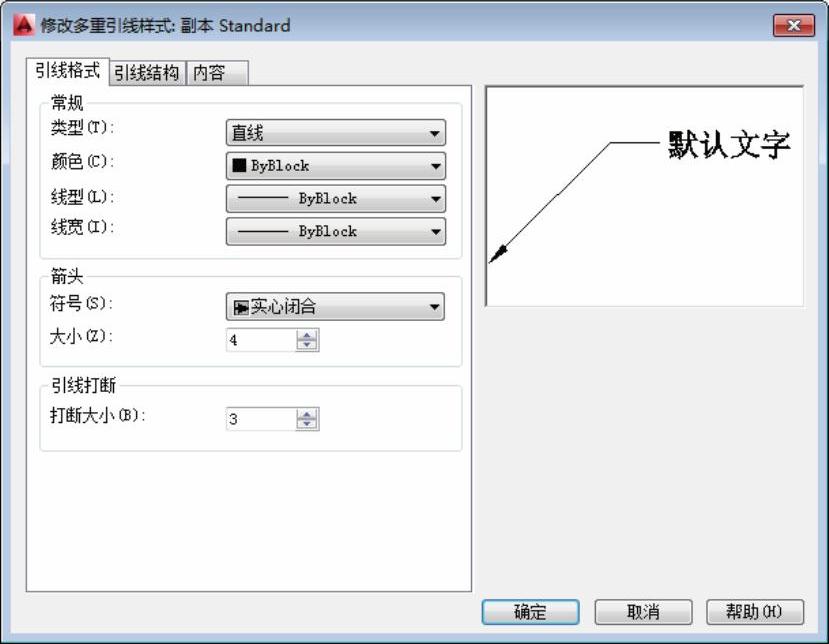Click the black color swatch in 颜色 field
Screen dimensions: 829x644
pyautogui.click(x=240, y=166)
